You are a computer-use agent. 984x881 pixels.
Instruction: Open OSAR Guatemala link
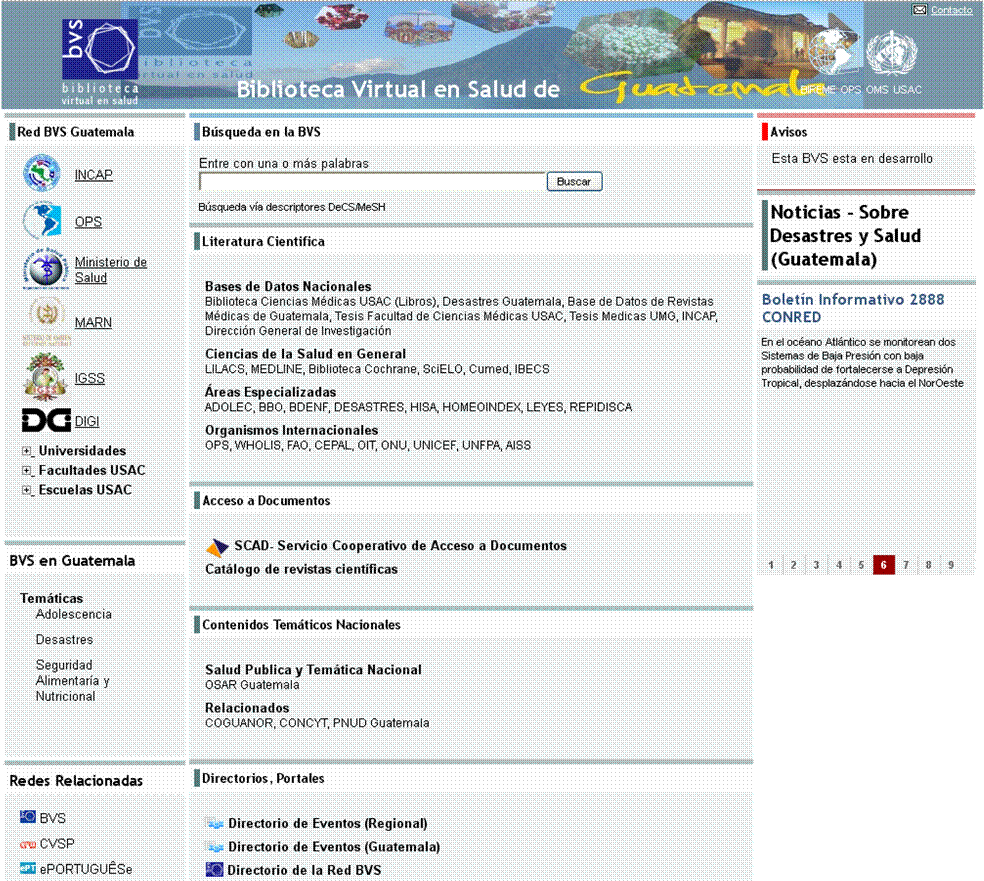[252, 685]
